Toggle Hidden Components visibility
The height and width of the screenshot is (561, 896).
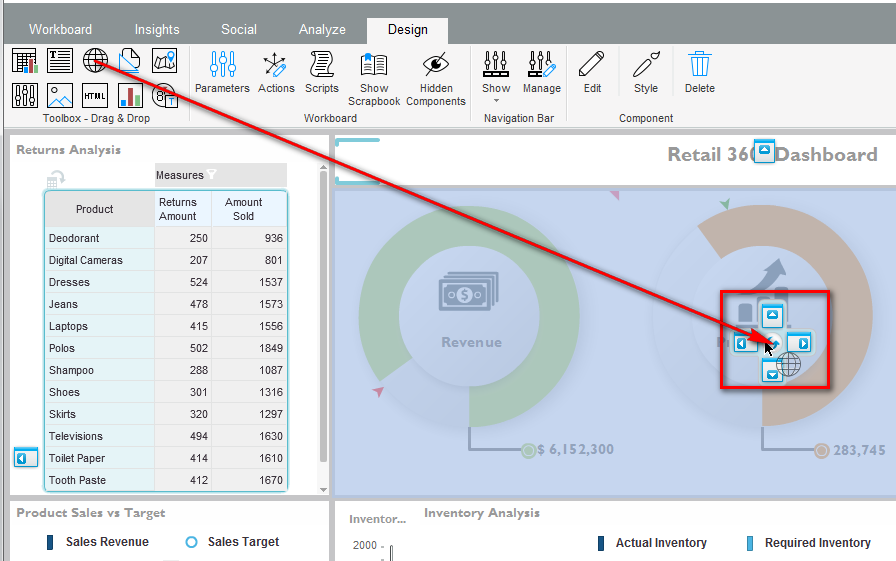(436, 79)
